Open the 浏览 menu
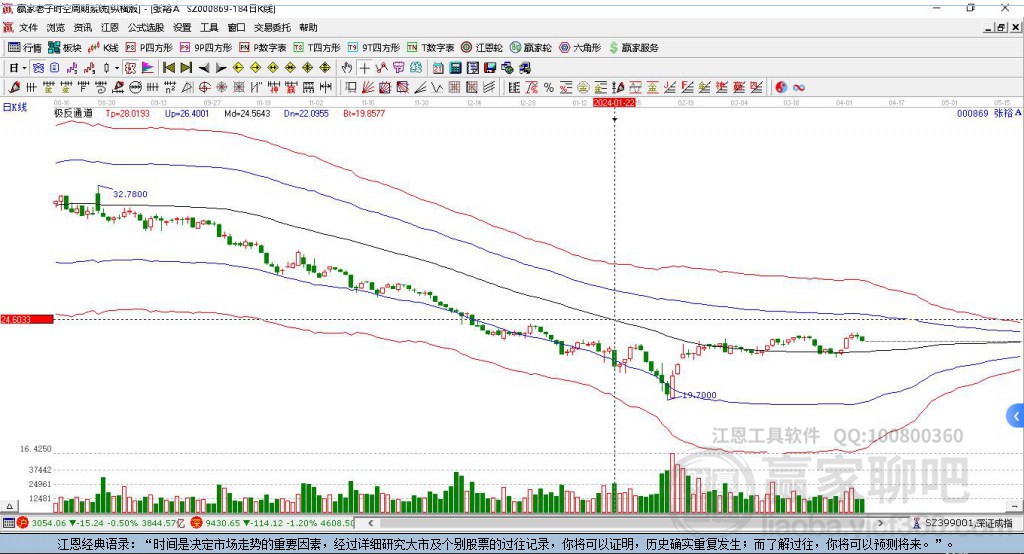Image resolution: width=1024 pixels, height=554 pixels. pyautogui.click(x=56, y=27)
